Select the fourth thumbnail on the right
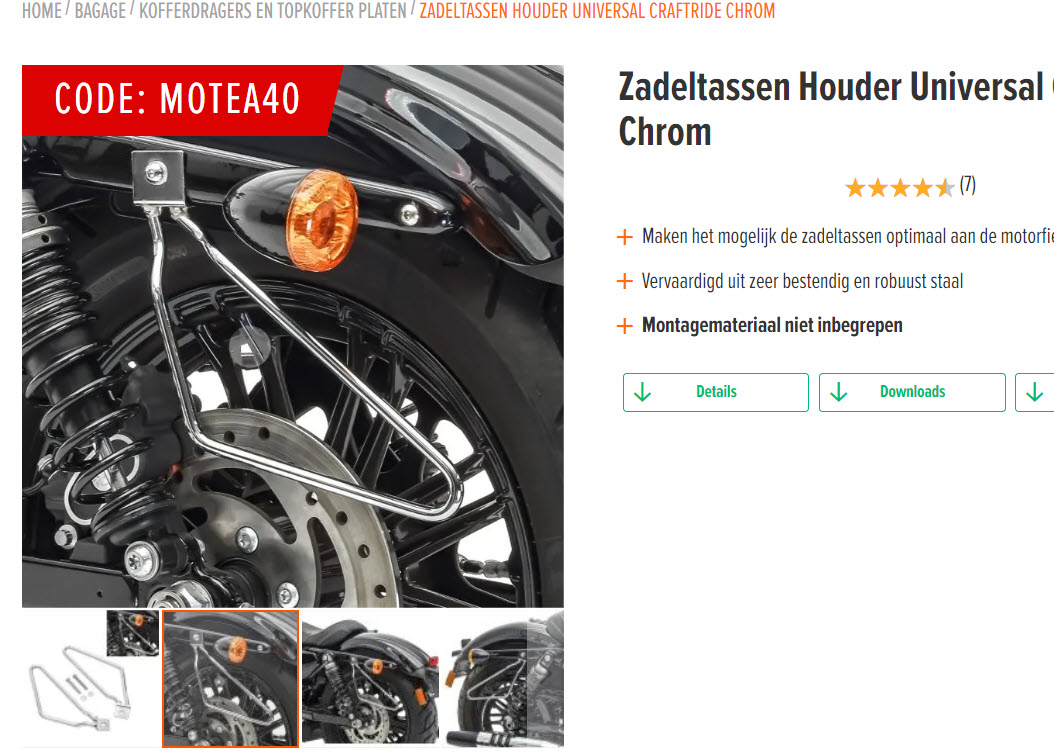This screenshot has height=756, width=1054. click(503, 679)
